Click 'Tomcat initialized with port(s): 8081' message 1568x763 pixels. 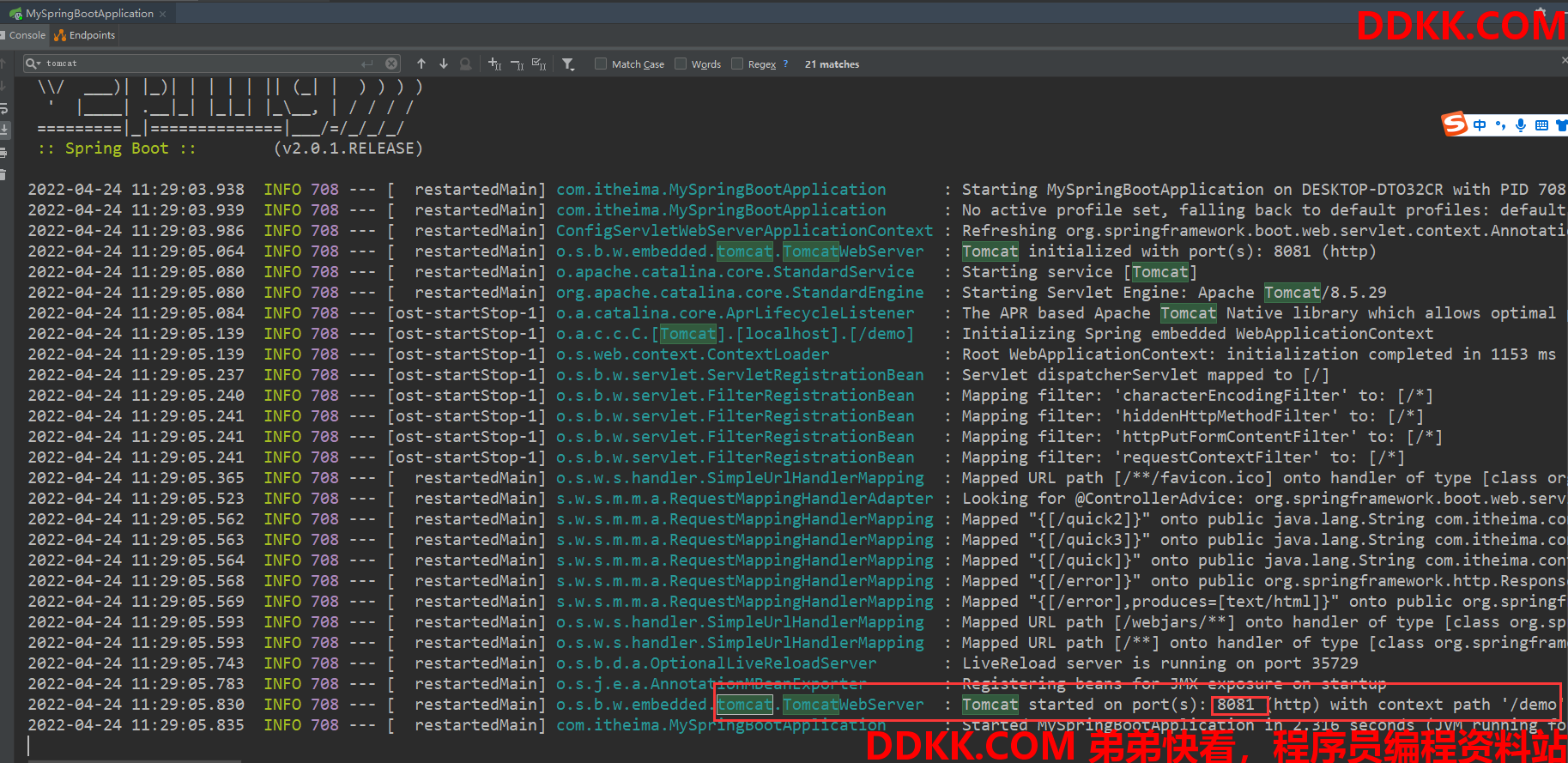coord(1169,251)
